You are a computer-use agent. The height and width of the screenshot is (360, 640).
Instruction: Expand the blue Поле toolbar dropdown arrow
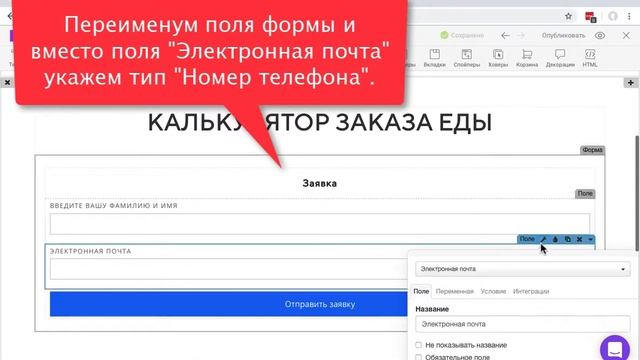pyautogui.click(x=590, y=239)
